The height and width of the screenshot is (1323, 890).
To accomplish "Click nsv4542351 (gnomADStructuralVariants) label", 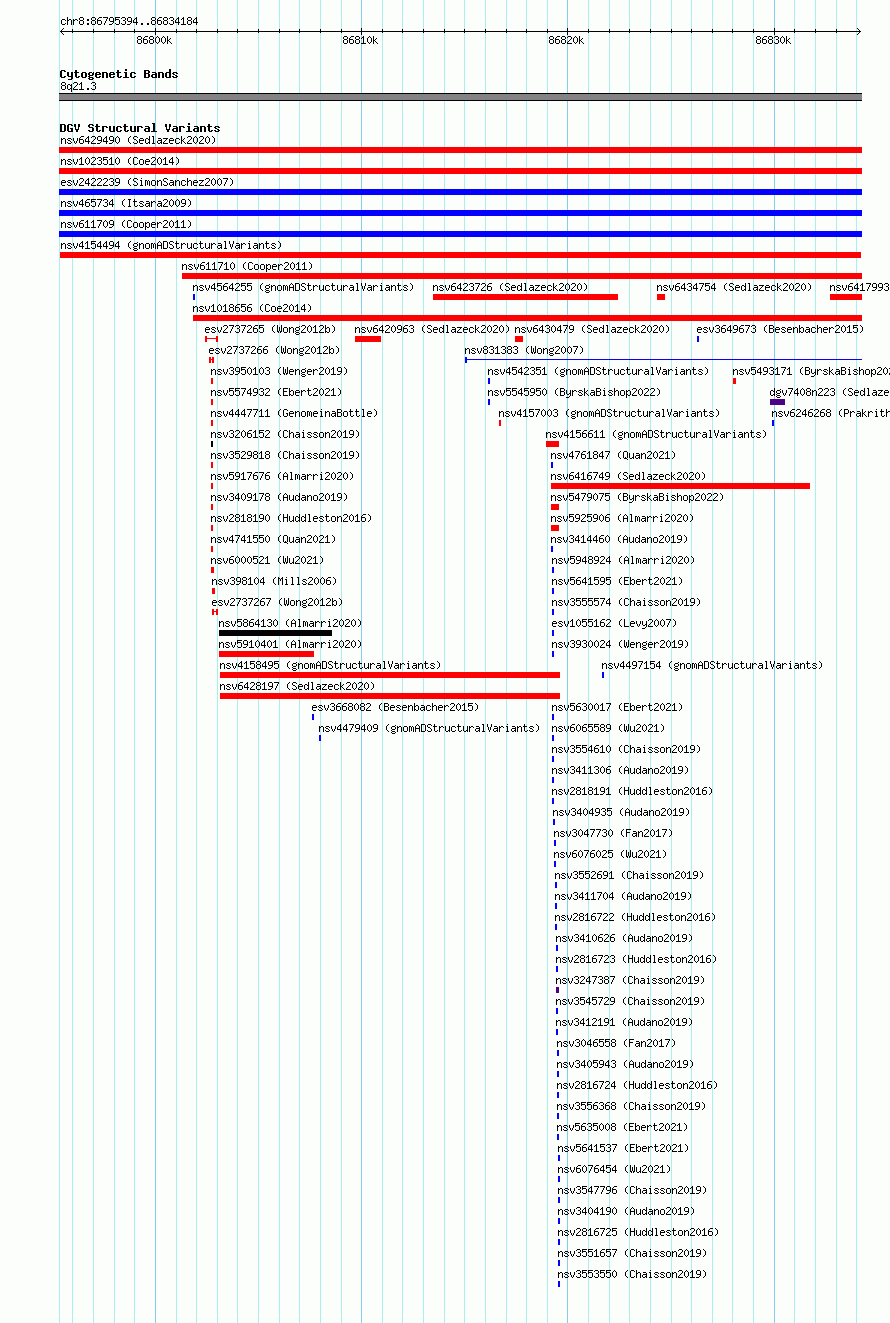I will coord(598,372).
